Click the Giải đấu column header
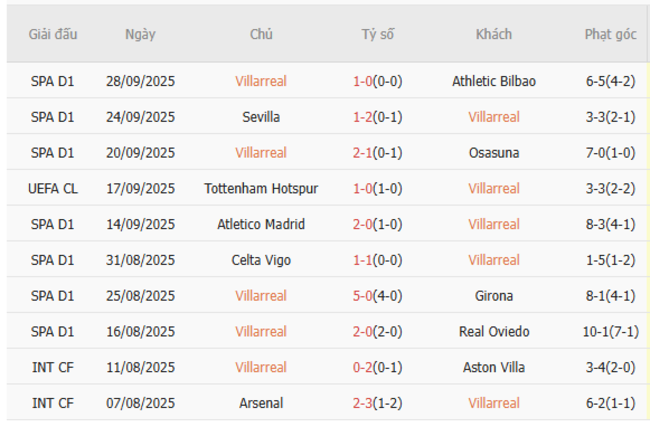The height and width of the screenshot is (427, 650). pos(53,34)
